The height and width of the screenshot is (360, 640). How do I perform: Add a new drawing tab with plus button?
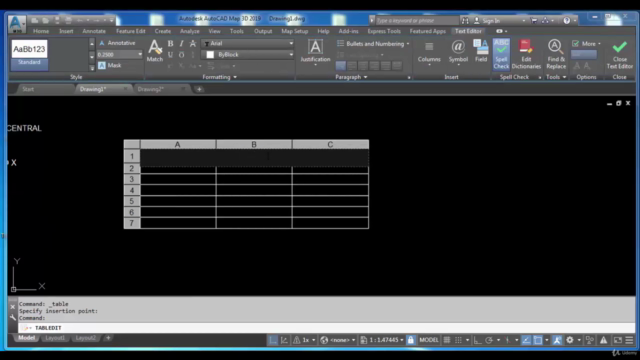[199, 89]
